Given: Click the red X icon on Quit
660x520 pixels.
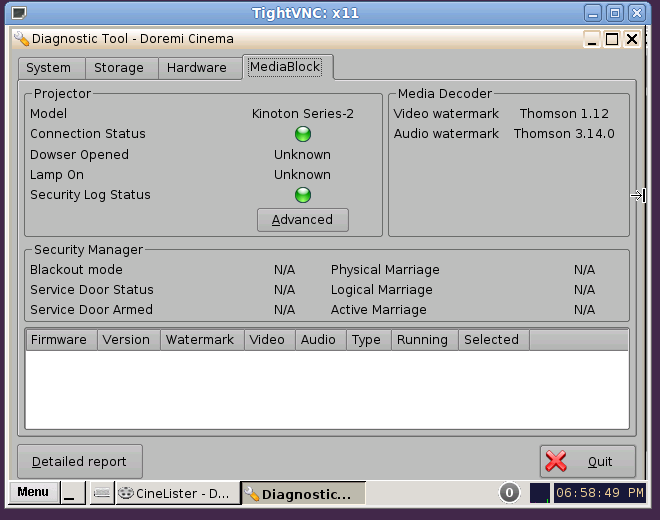Looking at the screenshot, I should pos(556,461).
